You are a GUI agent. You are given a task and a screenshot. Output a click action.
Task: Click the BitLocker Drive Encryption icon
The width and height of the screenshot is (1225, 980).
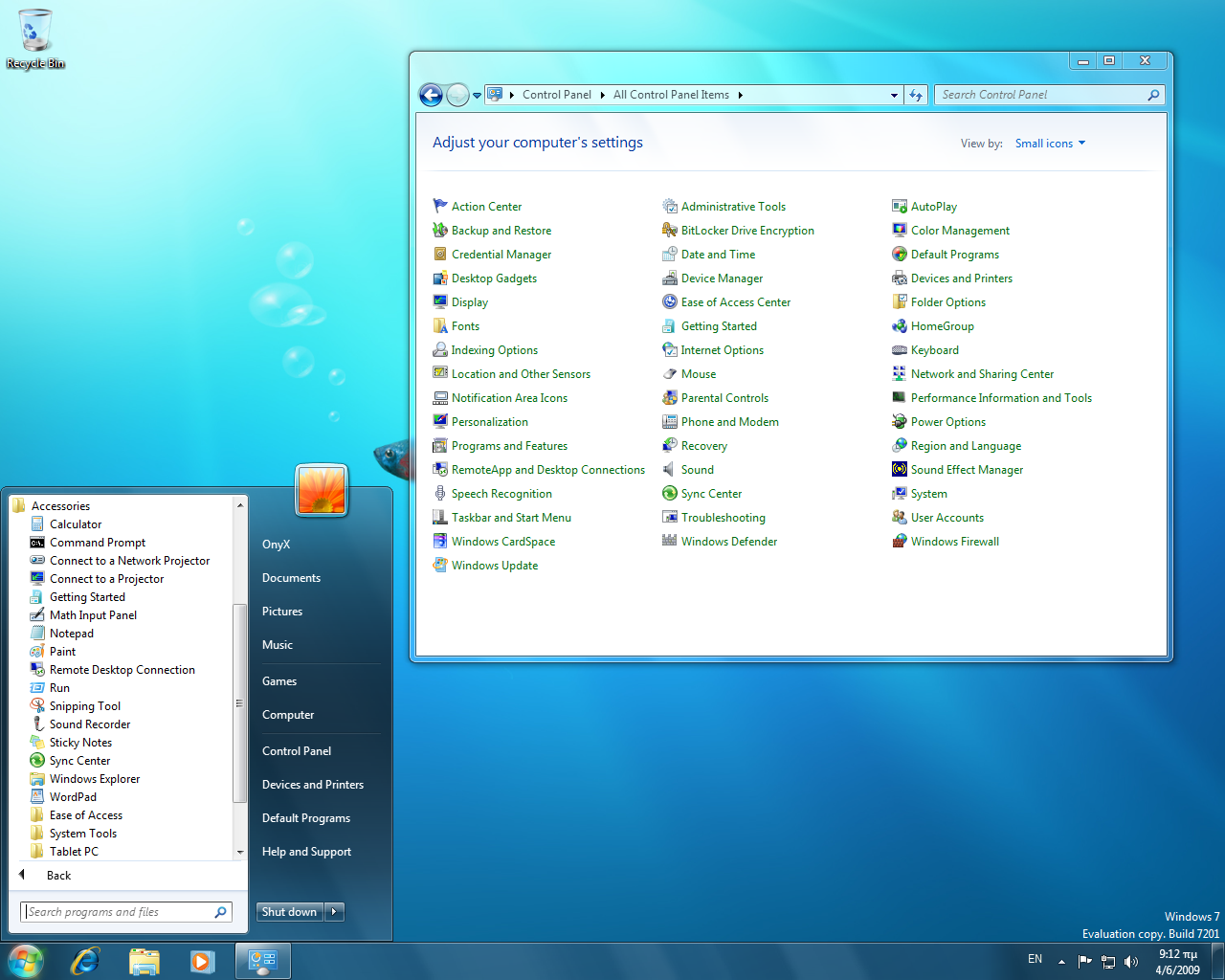click(670, 230)
